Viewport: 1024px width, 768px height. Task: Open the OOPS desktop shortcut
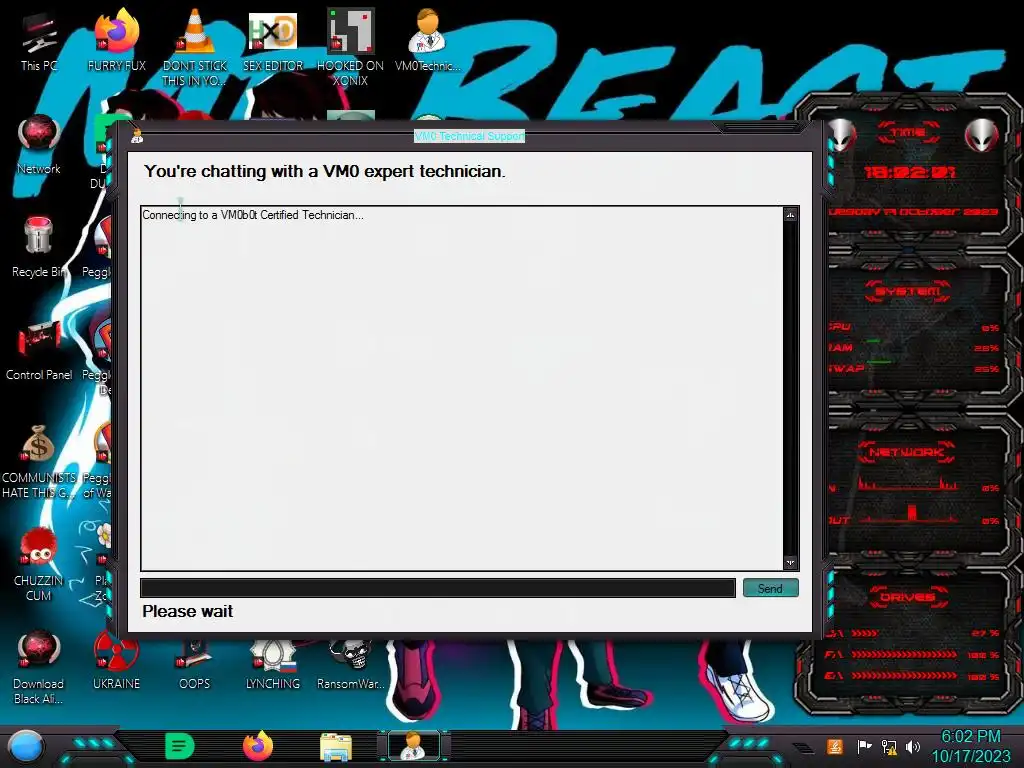[195, 666]
